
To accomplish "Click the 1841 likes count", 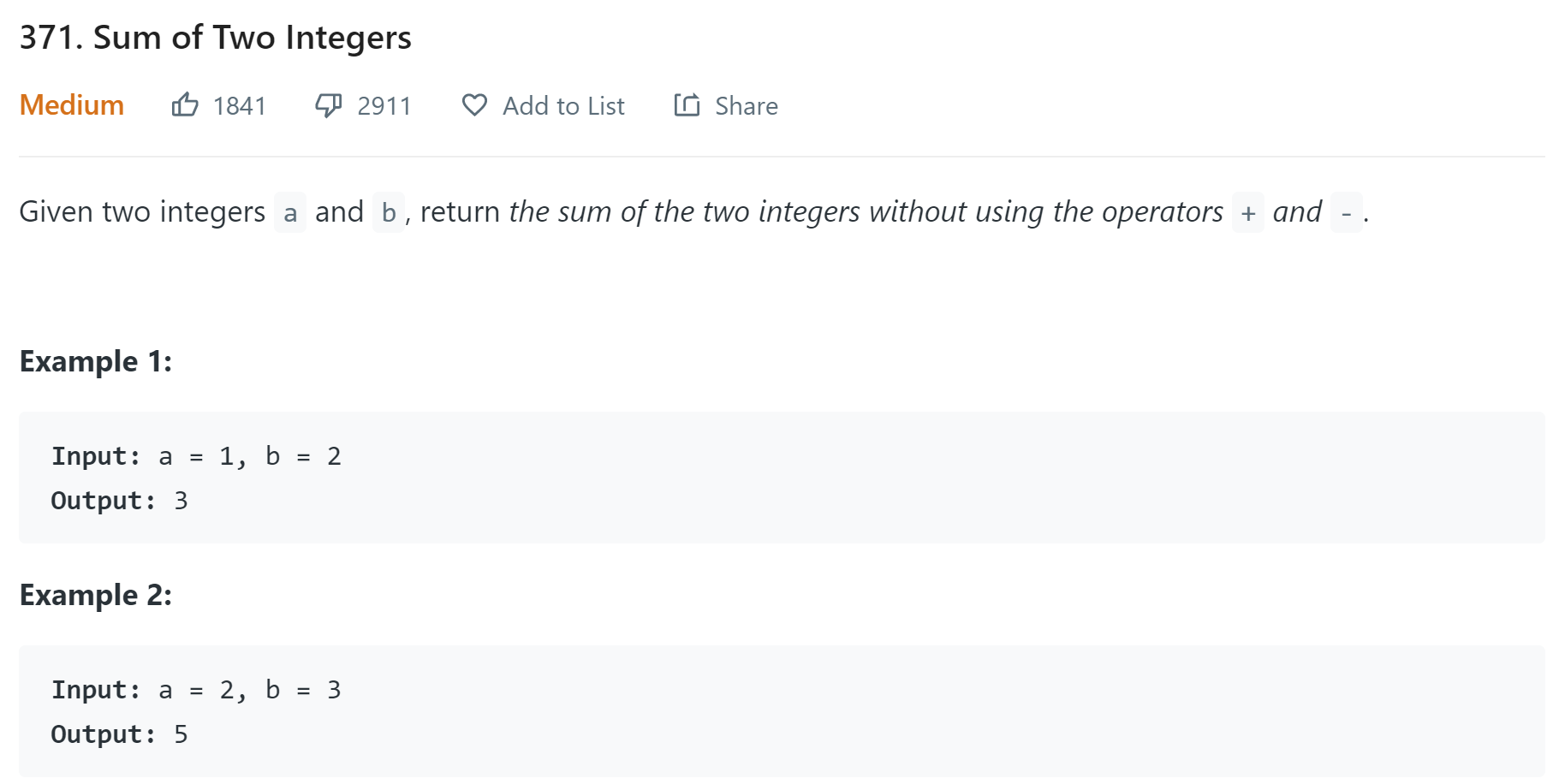I will pyautogui.click(x=240, y=106).
